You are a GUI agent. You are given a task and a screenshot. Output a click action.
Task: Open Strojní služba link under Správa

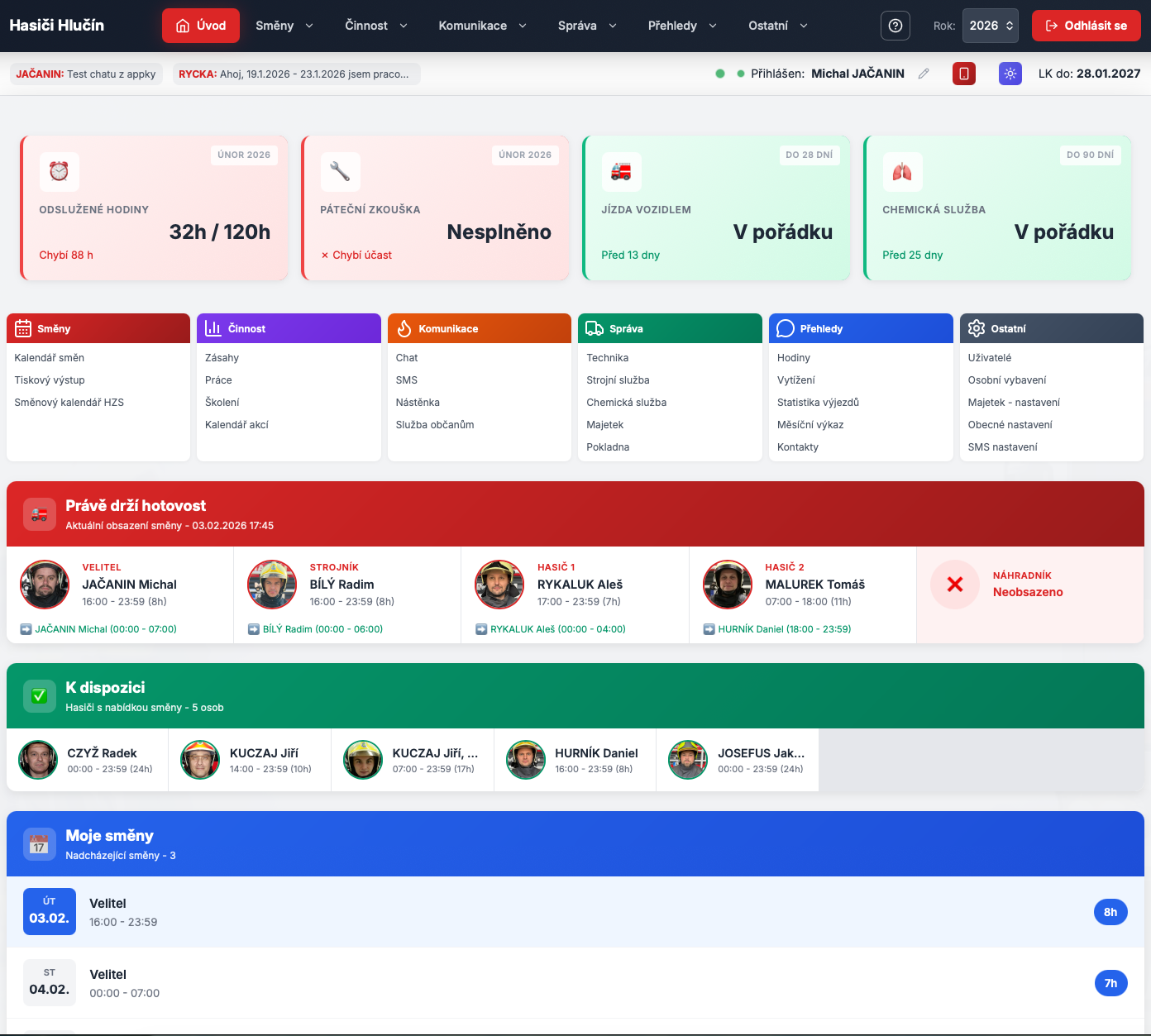(x=618, y=380)
